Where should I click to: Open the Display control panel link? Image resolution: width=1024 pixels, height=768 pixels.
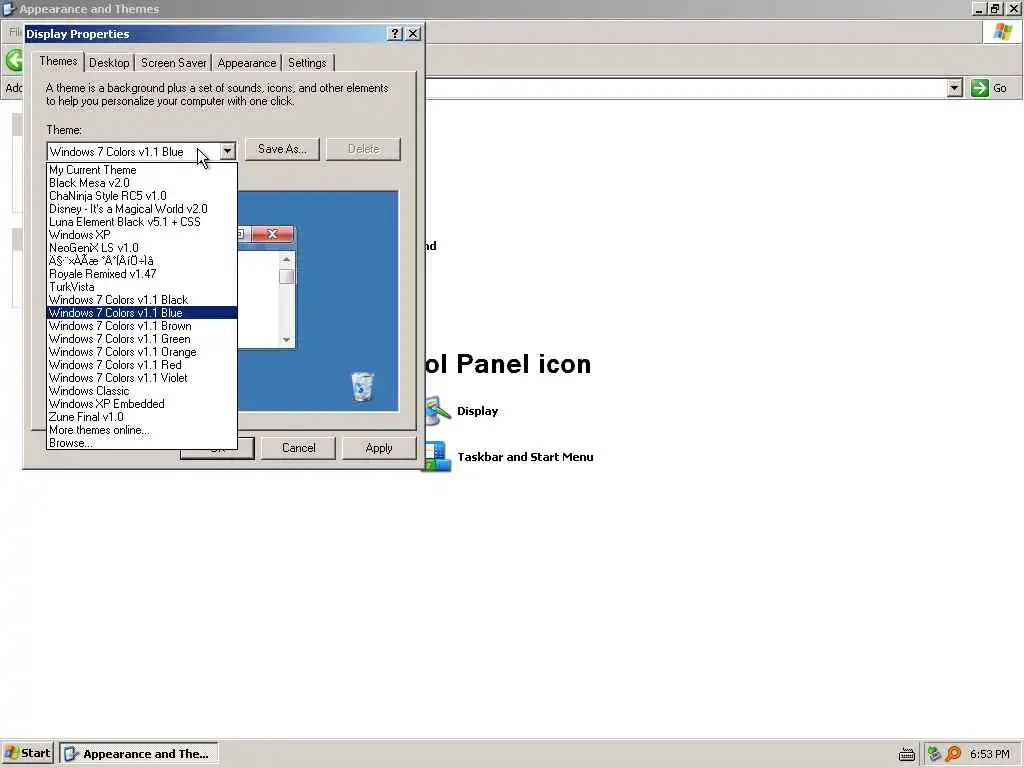point(477,411)
